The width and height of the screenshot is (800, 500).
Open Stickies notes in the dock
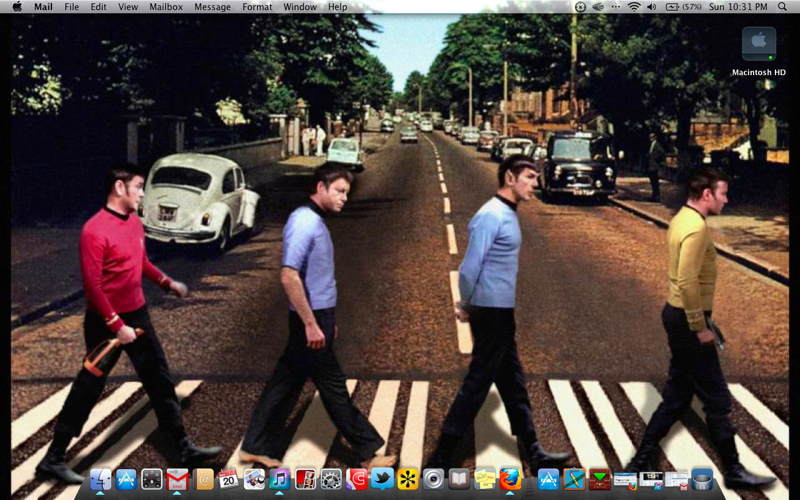[x=485, y=480]
